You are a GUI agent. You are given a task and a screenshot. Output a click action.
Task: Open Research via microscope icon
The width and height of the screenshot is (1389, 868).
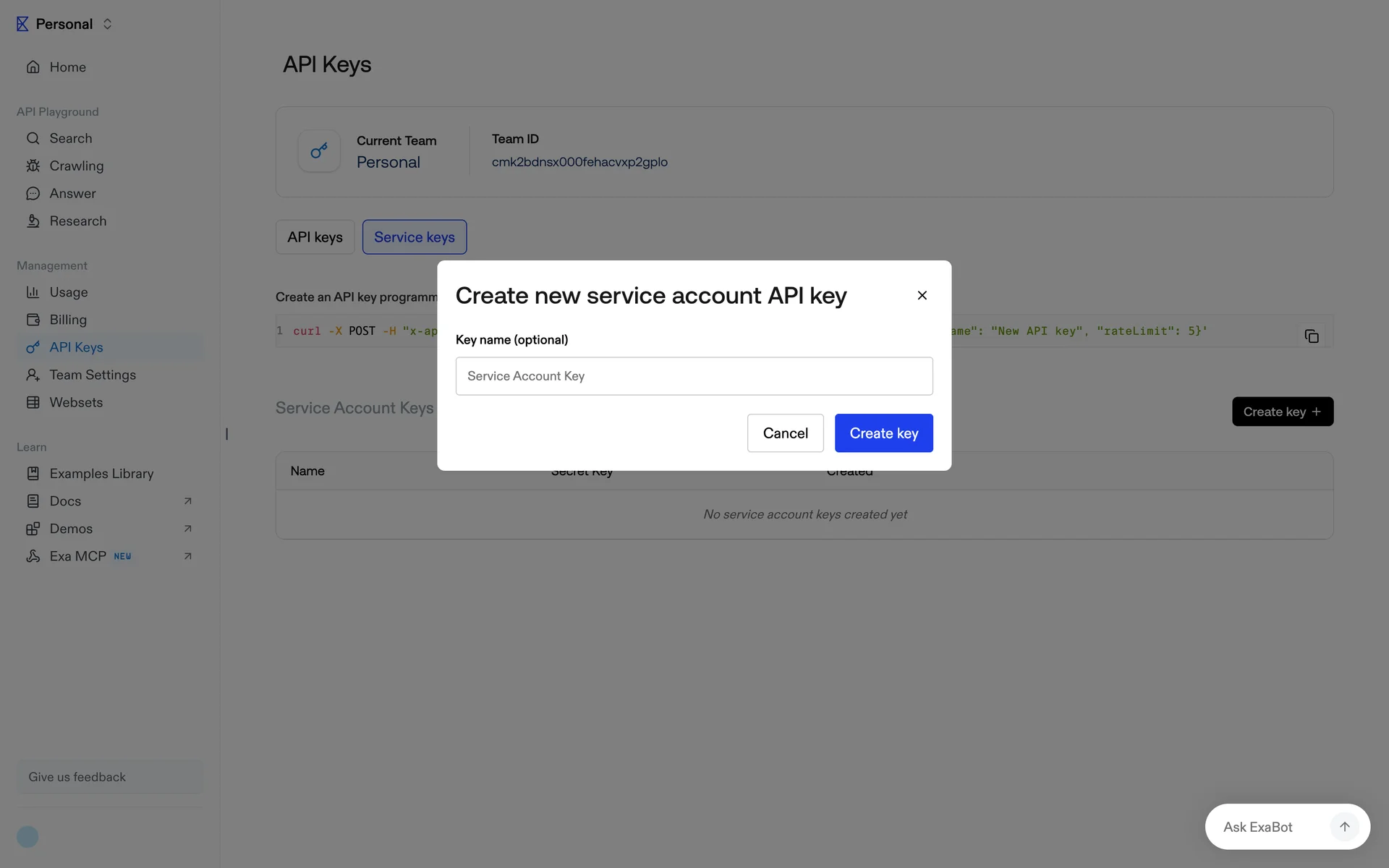33,221
